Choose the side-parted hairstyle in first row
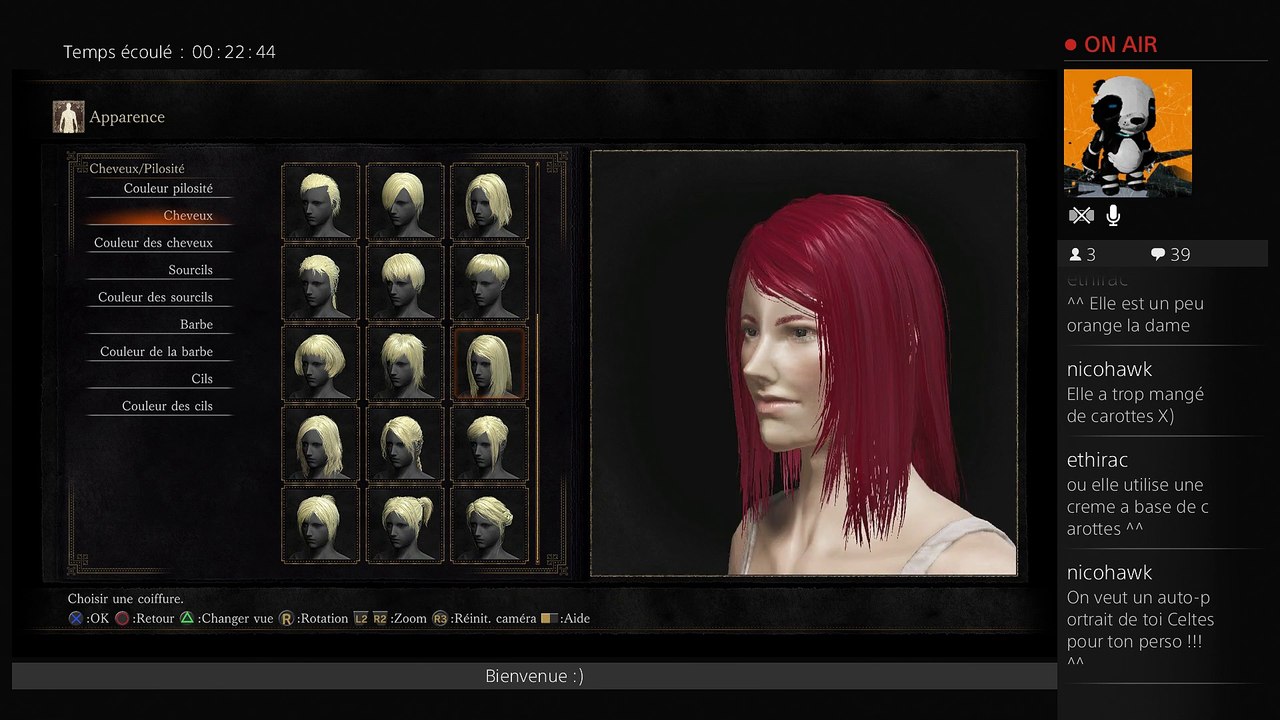Viewport: 1280px width, 720px height. point(405,201)
